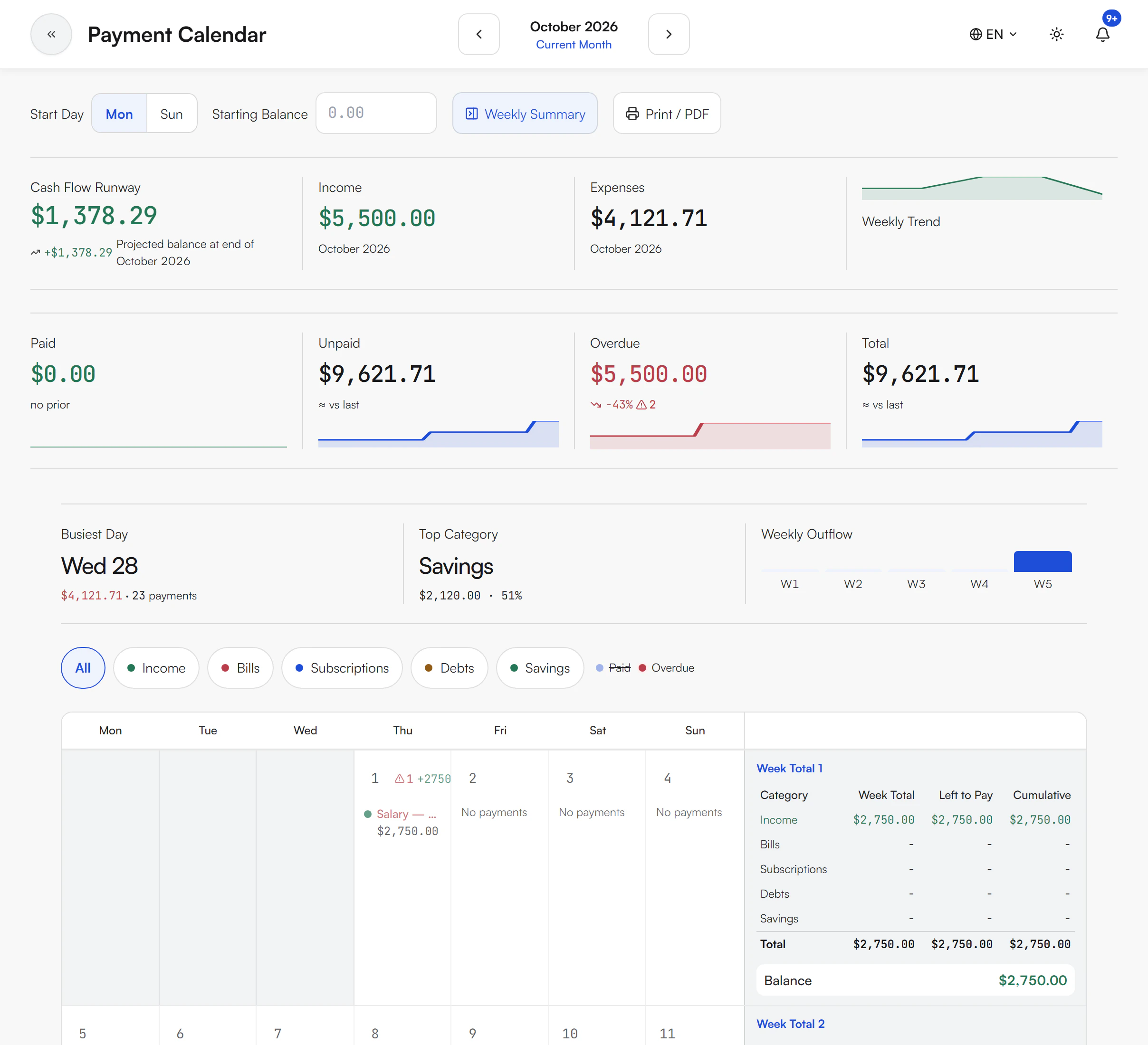Collapse sidebar with double-chevron button
The width and height of the screenshot is (1148, 1045).
pos(51,34)
